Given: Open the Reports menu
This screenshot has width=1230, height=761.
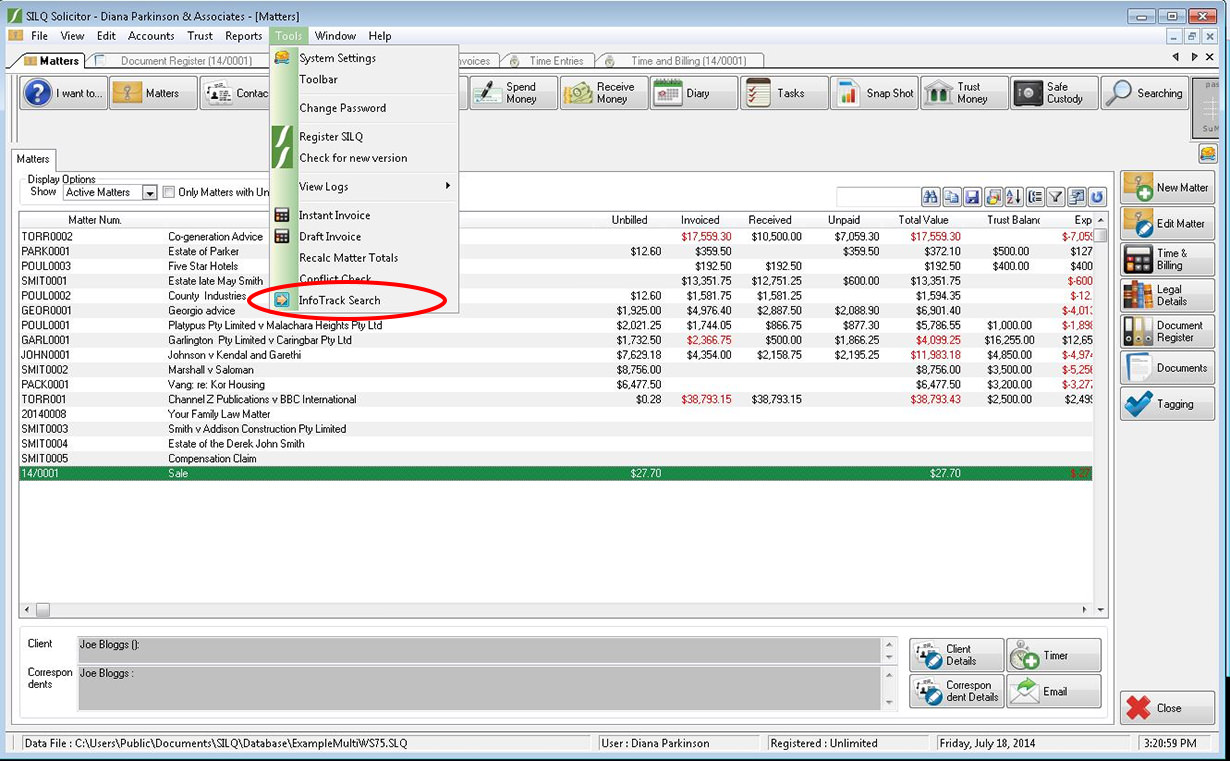Looking at the screenshot, I should pyautogui.click(x=243, y=36).
